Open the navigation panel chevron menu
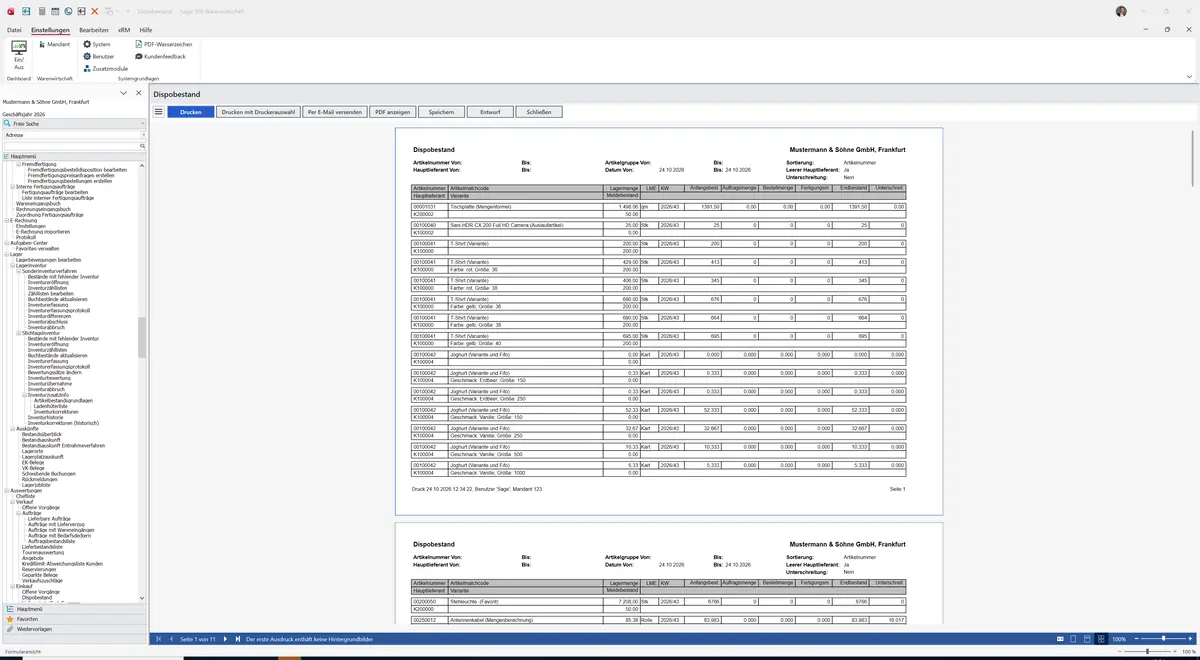Image resolution: width=1200 pixels, height=660 pixels. click(x=123, y=93)
